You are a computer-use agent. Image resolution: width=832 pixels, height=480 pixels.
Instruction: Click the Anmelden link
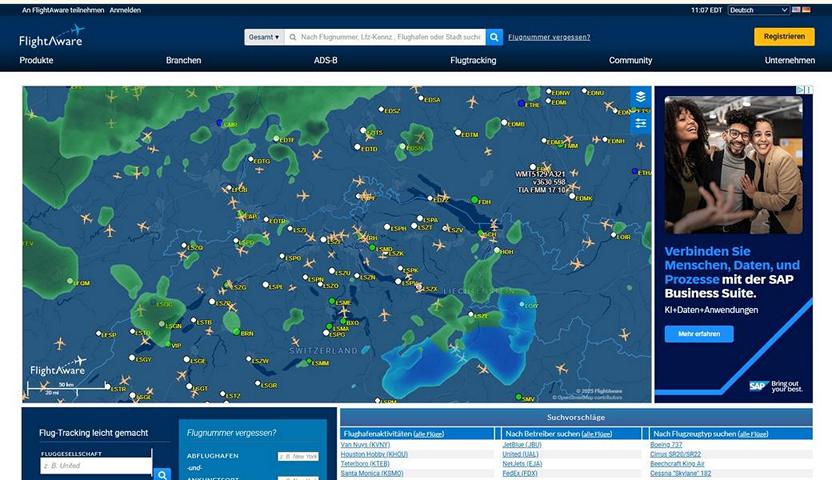(x=125, y=10)
